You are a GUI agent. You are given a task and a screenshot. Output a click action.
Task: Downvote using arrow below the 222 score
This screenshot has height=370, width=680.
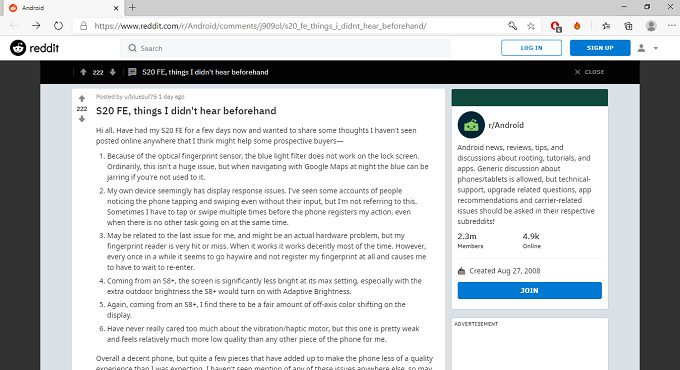click(x=82, y=119)
